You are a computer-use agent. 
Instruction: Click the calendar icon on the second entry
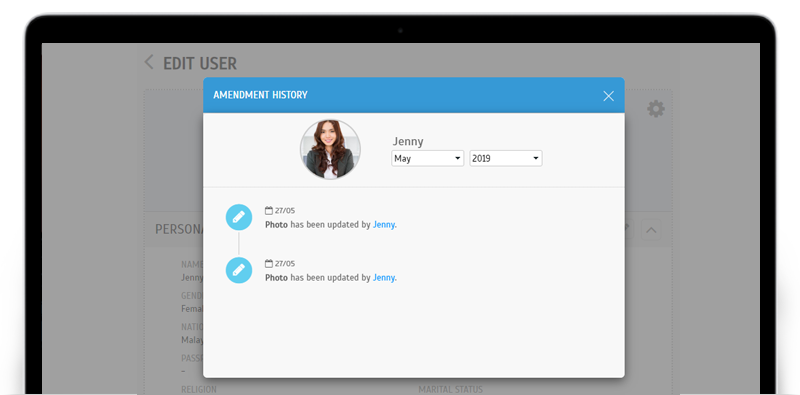click(269, 263)
